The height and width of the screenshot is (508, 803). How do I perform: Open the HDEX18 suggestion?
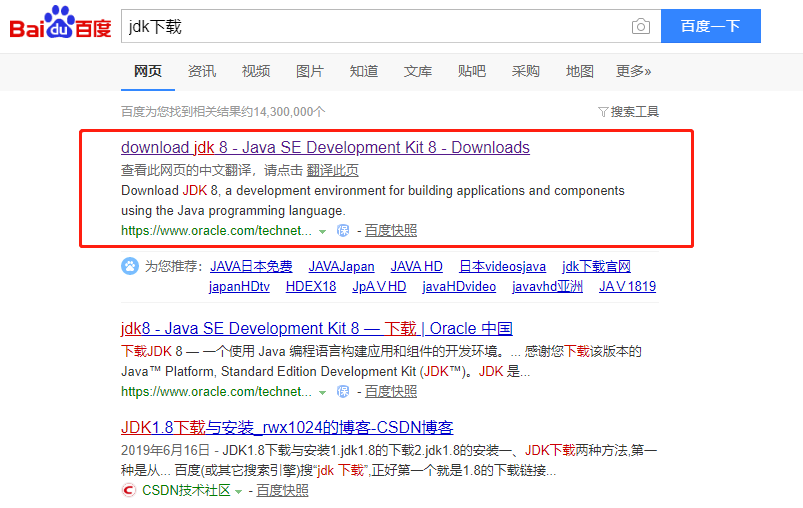pos(311,286)
